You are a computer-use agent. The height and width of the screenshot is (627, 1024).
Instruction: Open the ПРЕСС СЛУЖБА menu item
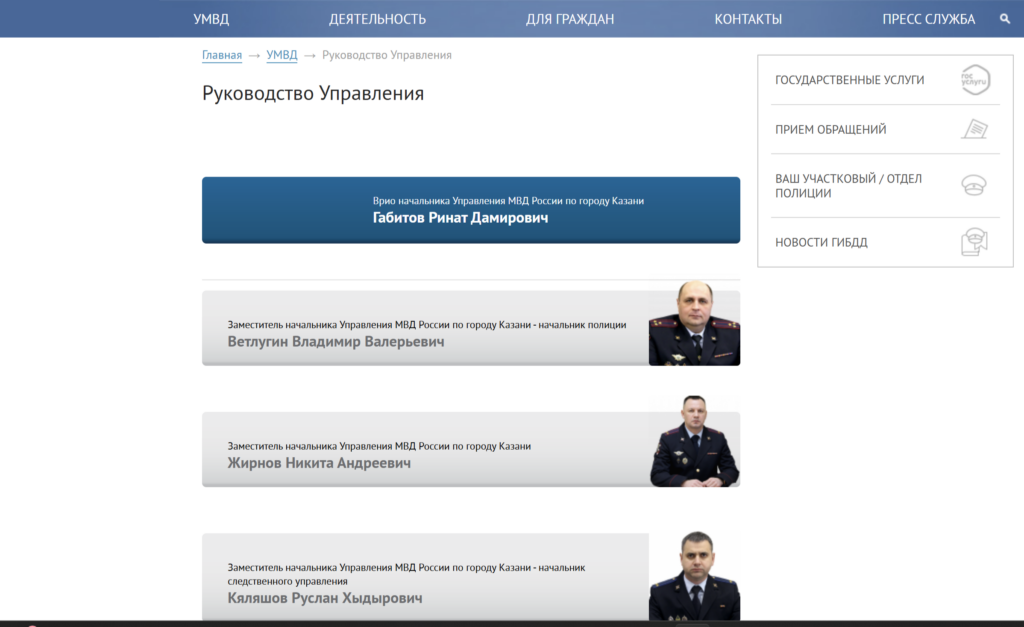(928, 19)
